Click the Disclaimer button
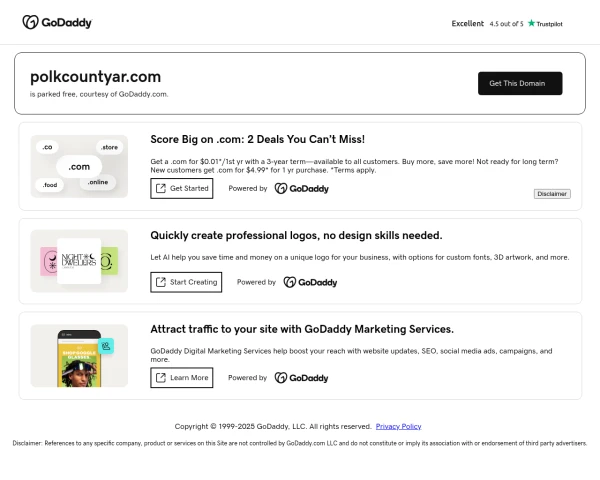Image resolution: width=600 pixels, height=480 pixels. (x=552, y=194)
